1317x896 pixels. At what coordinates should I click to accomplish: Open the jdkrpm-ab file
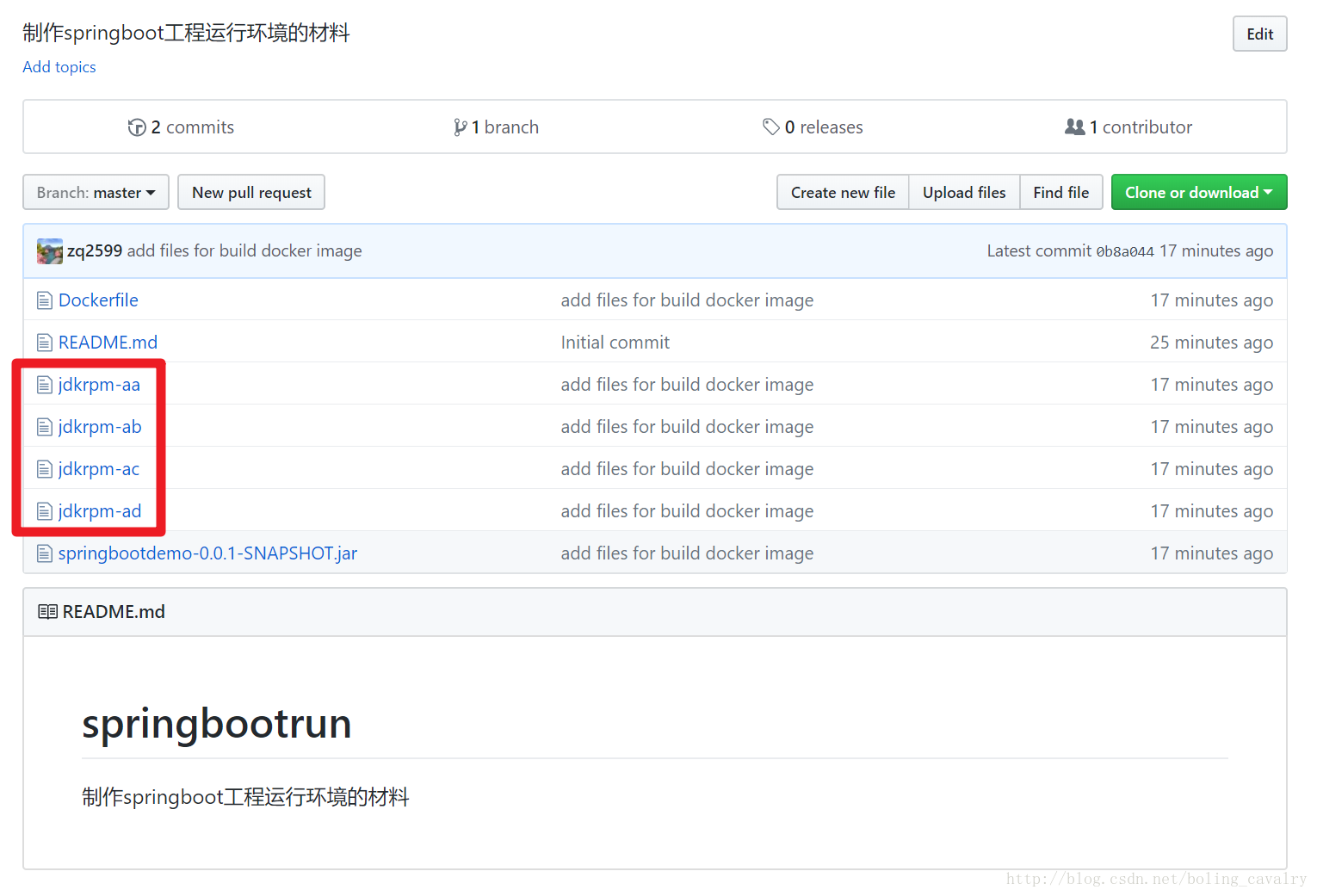click(x=100, y=427)
